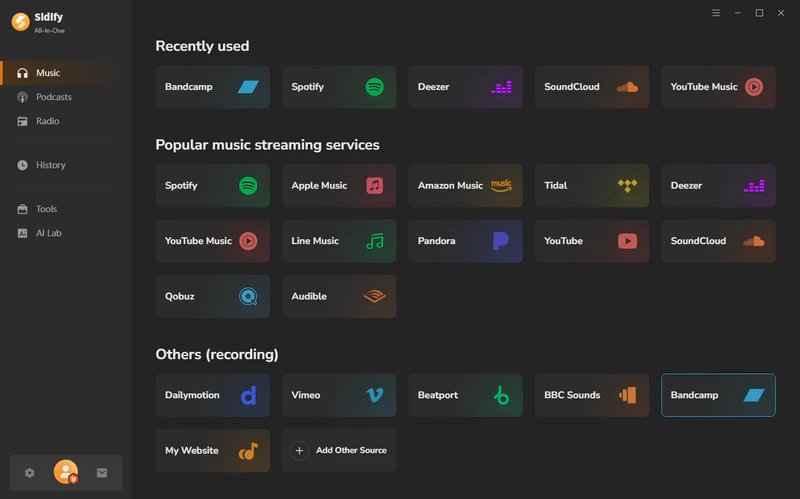Click SoundCloud cloud icon in Recently used

coord(627,87)
